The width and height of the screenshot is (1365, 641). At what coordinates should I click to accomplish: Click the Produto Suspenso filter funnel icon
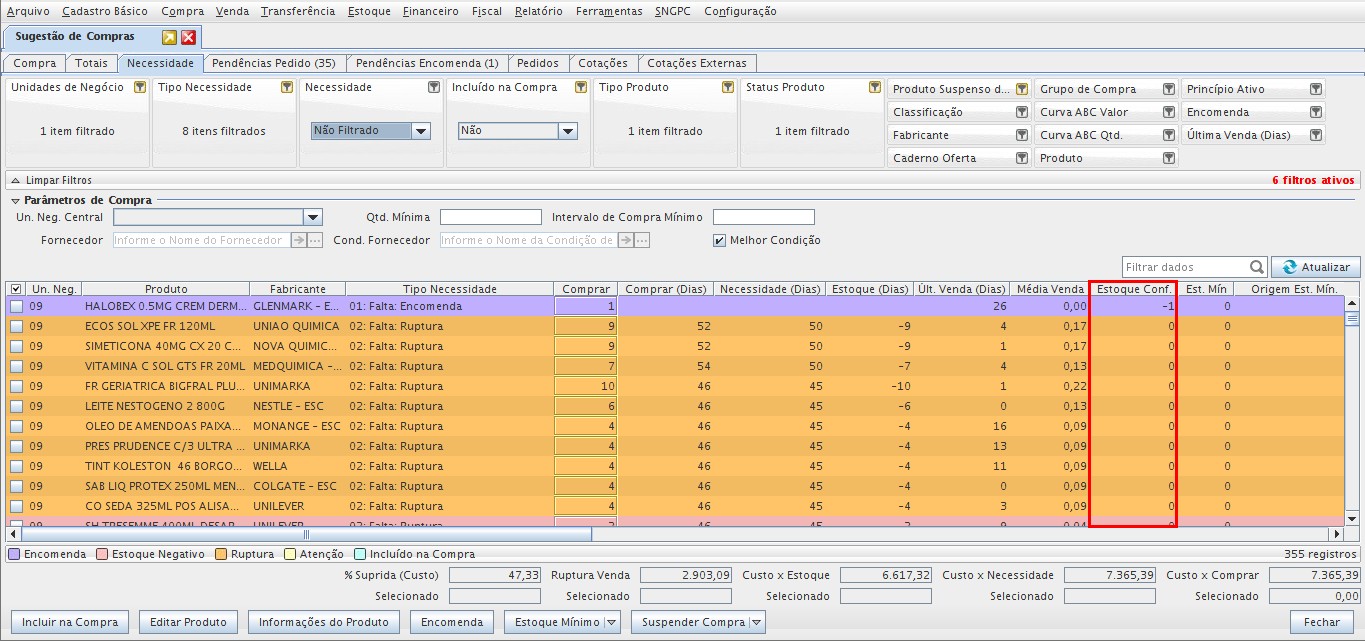pyautogui.click(x=1022, y=89)
